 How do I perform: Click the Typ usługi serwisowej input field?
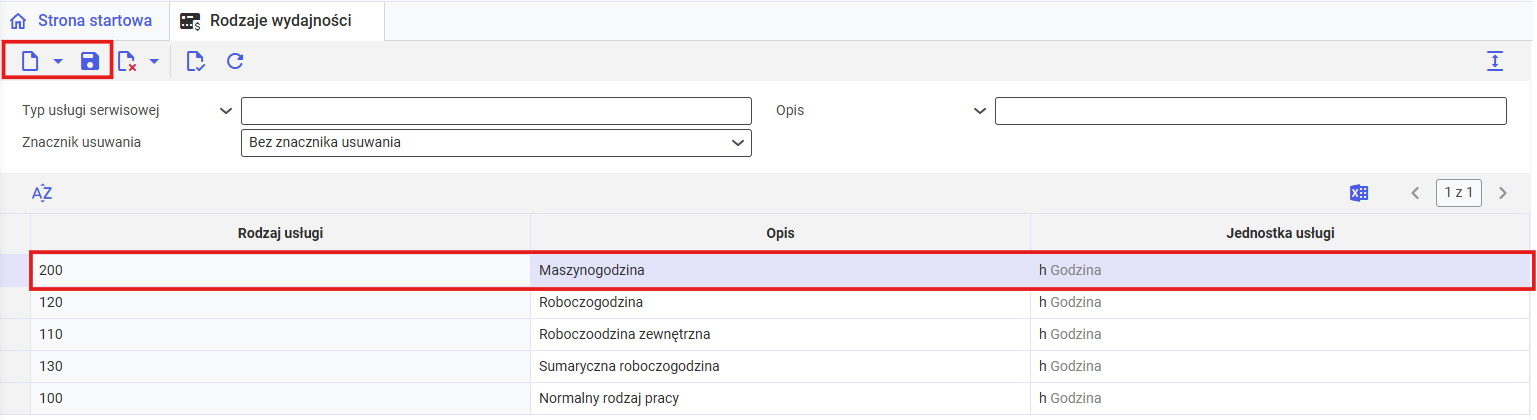(x=496, y=111)
